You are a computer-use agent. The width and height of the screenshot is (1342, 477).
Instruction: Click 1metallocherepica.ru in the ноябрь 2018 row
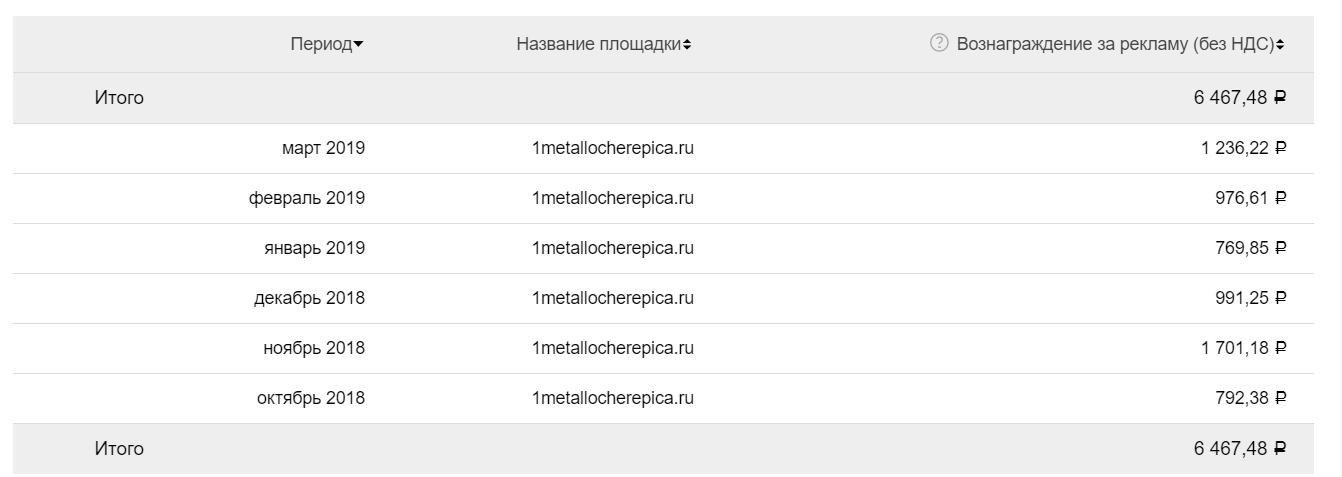[613, 348]
